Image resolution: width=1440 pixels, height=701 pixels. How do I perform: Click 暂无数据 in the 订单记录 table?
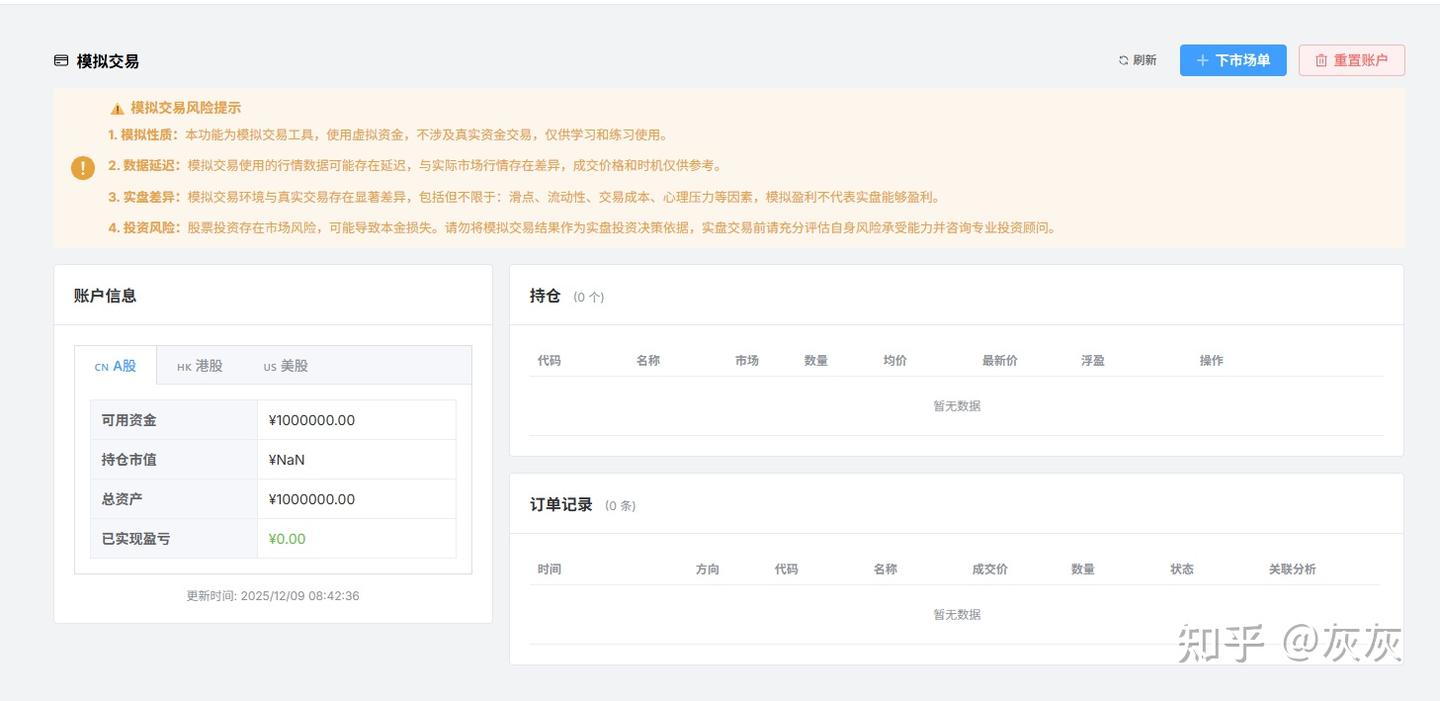click(954, 614)
